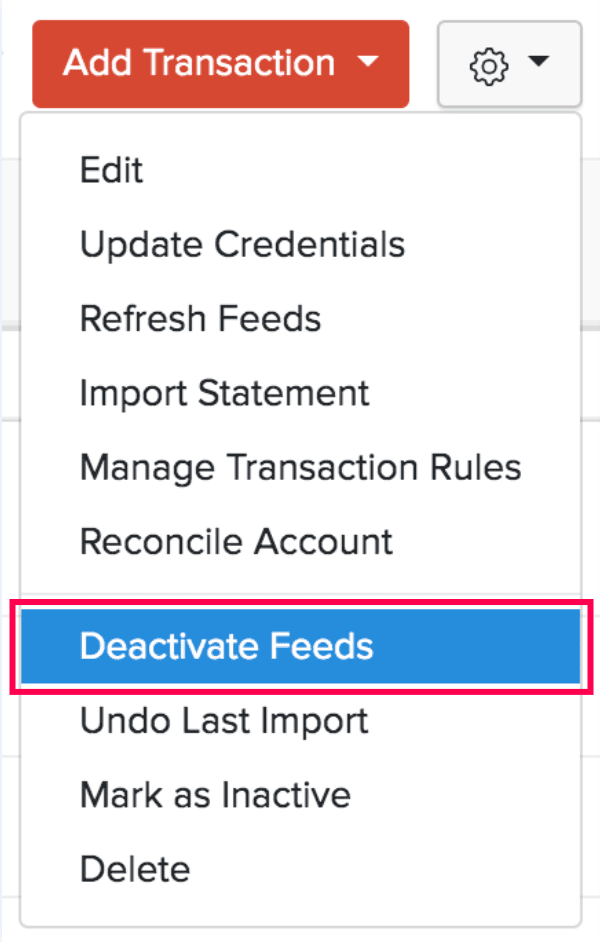Open the Import Statement option
This screenshot has width=600, height=942.
pos(224,393)
